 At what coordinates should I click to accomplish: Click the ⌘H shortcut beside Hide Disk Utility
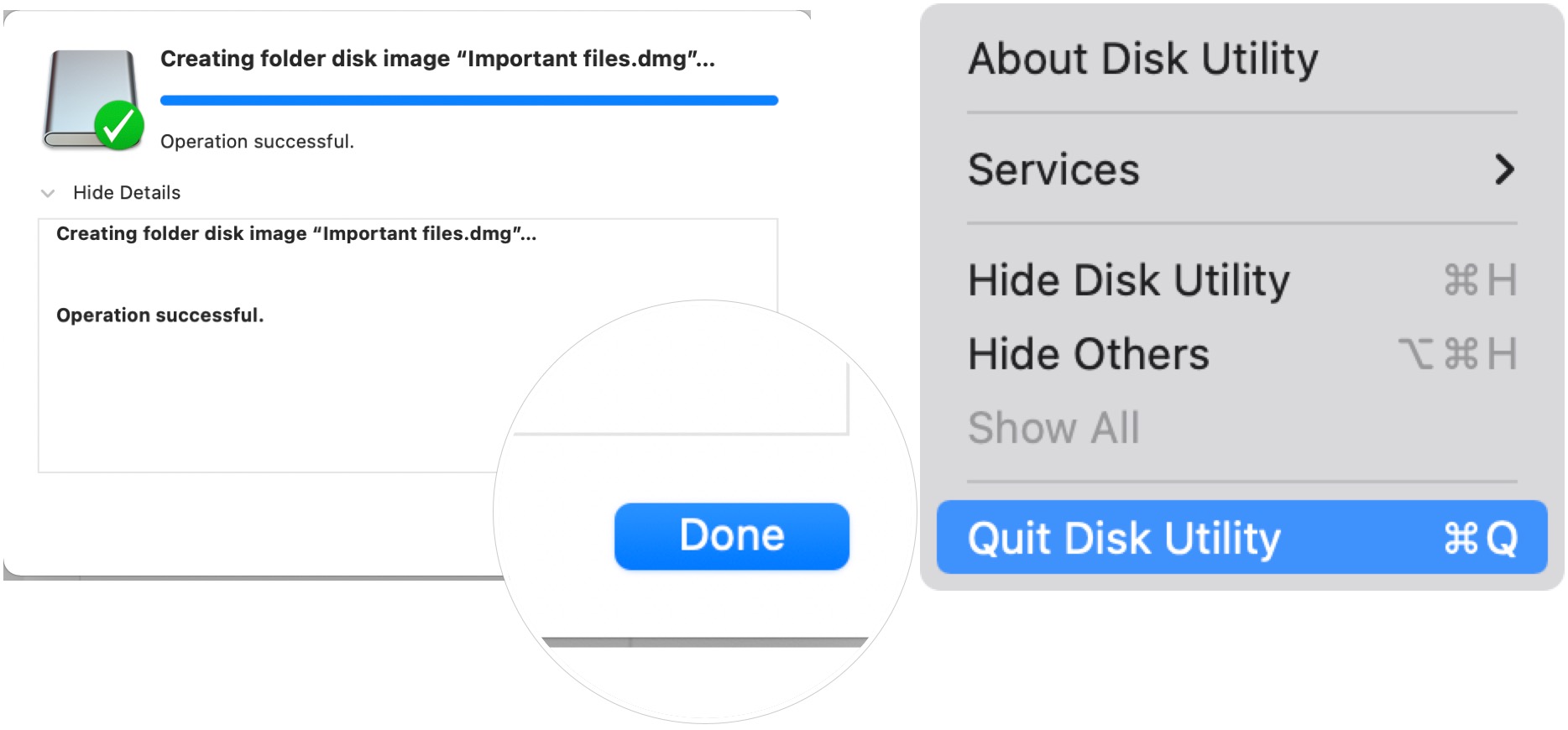1480,280
